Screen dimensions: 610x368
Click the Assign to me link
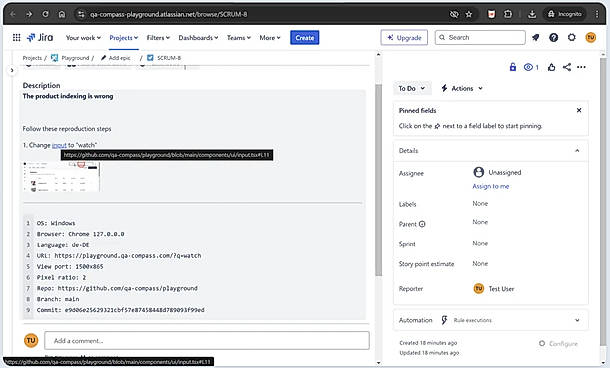pyautogui.click(x=491, y=186)
